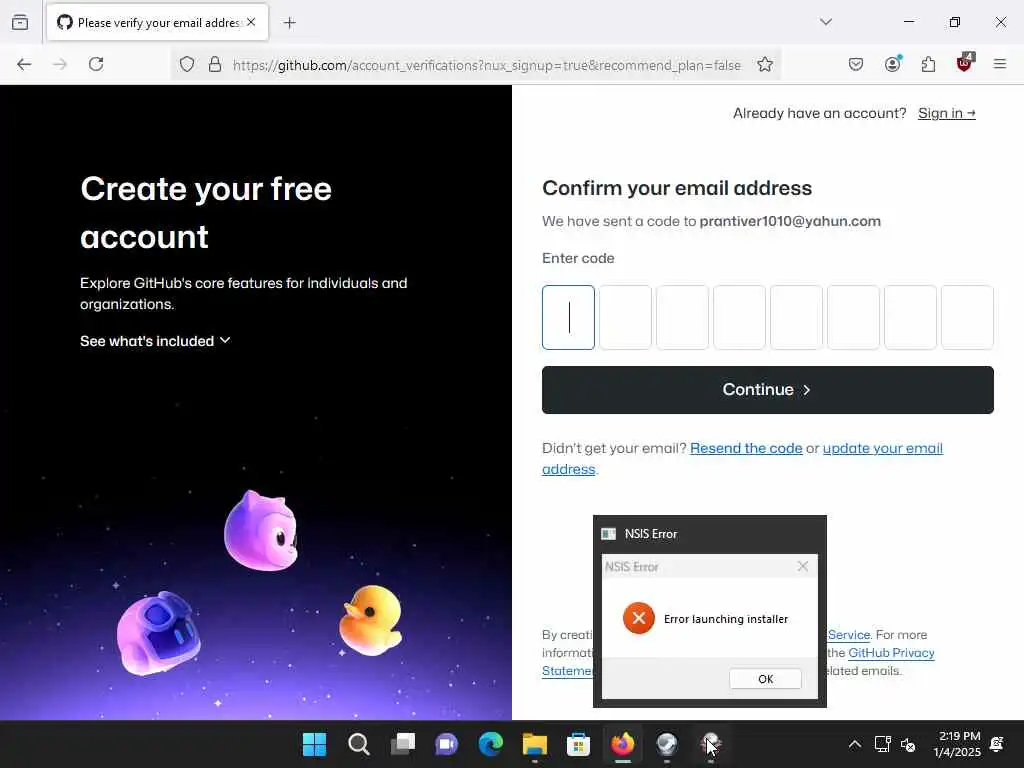Click OK in the NSIS Error dialog
Image resolution: width=1024 pixels, height=768 pixels.
pos(765,679)
